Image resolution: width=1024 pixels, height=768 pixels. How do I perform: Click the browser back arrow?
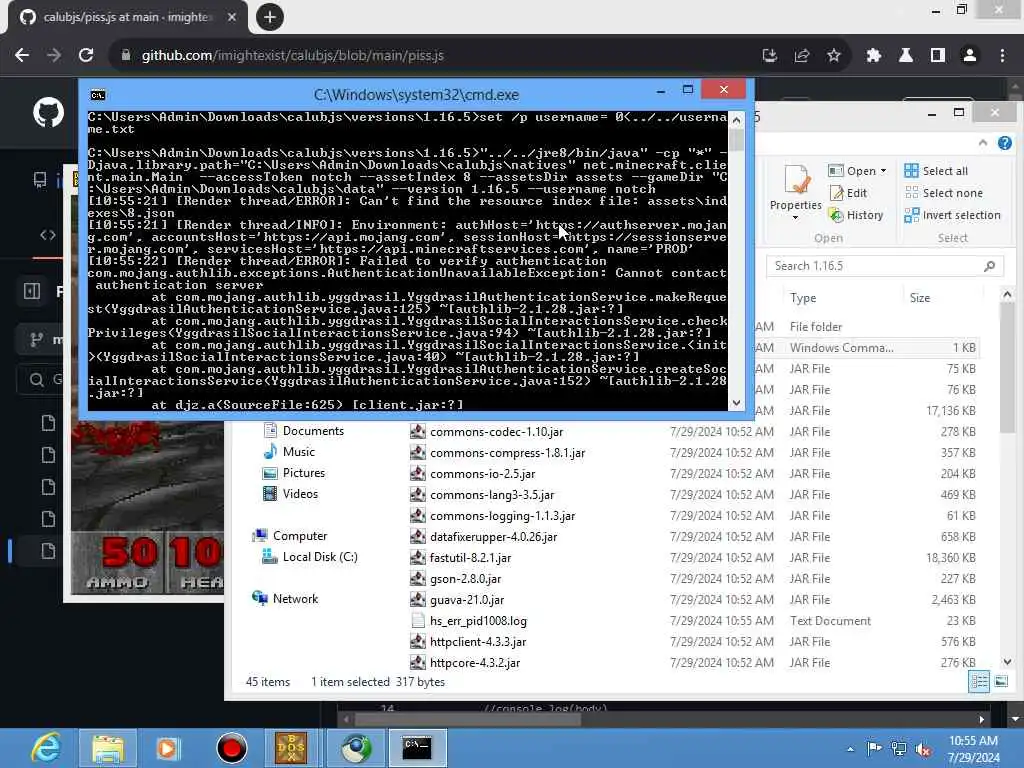[22, 56]
